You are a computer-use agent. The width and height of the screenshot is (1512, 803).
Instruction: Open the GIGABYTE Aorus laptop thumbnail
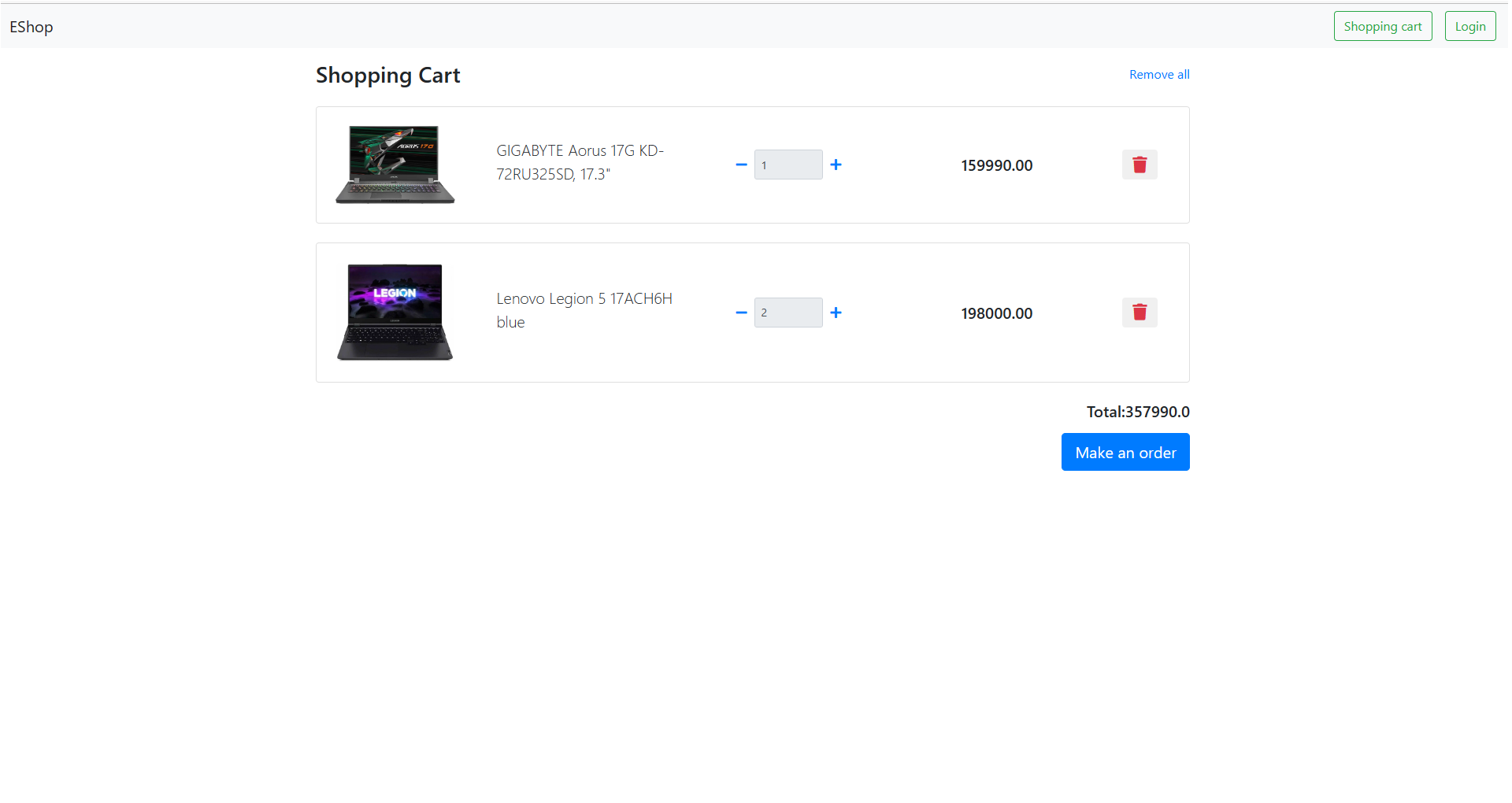click(x=395, y=165)
